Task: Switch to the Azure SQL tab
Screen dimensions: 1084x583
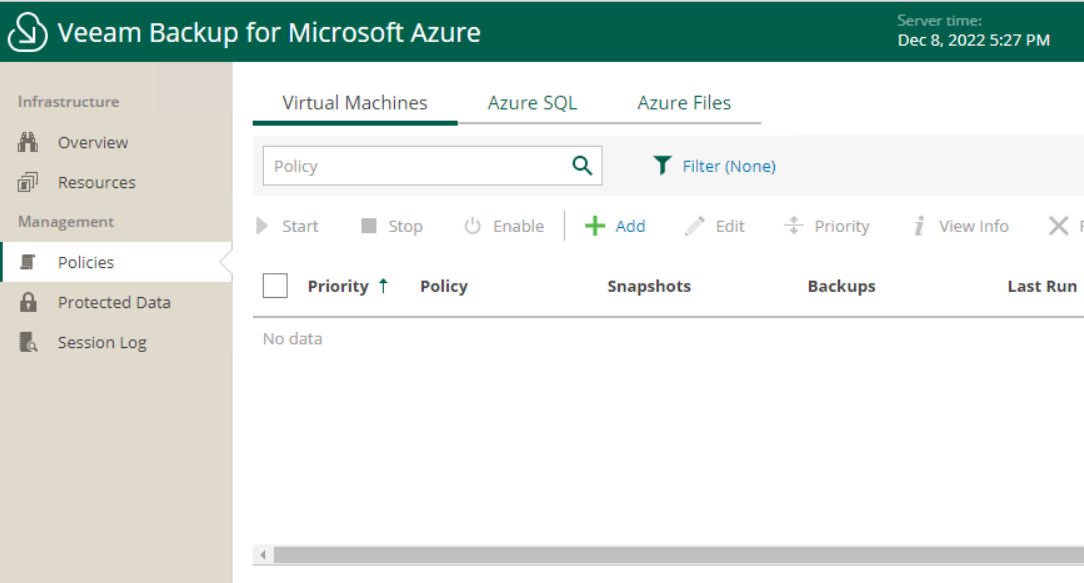Action: (531, 102)
